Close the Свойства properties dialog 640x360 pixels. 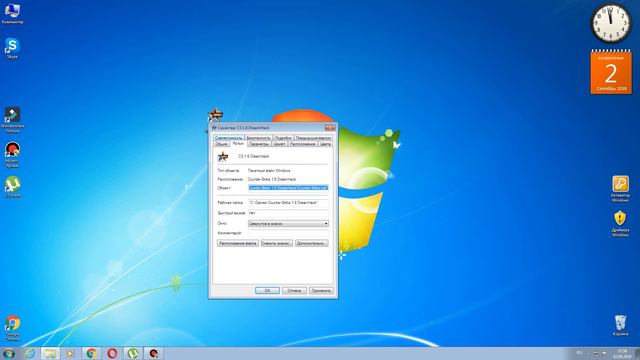point(330,128)
